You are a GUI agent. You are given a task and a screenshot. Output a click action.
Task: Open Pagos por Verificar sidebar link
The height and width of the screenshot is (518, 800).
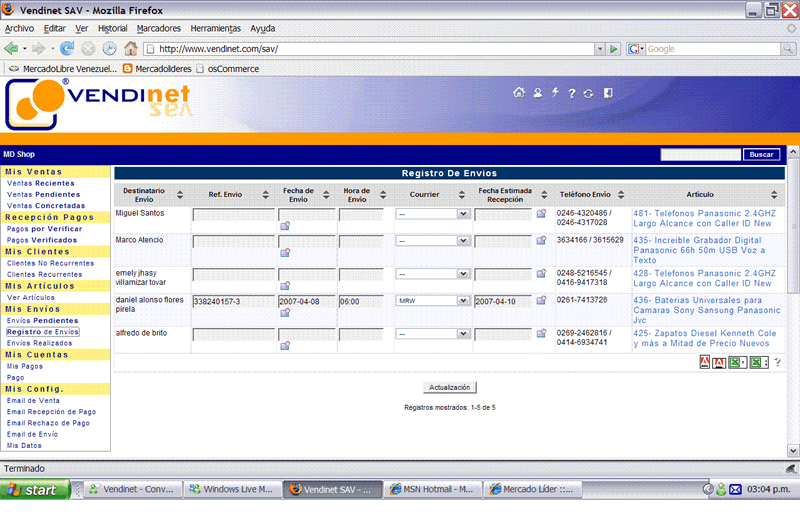pos(44,229)
